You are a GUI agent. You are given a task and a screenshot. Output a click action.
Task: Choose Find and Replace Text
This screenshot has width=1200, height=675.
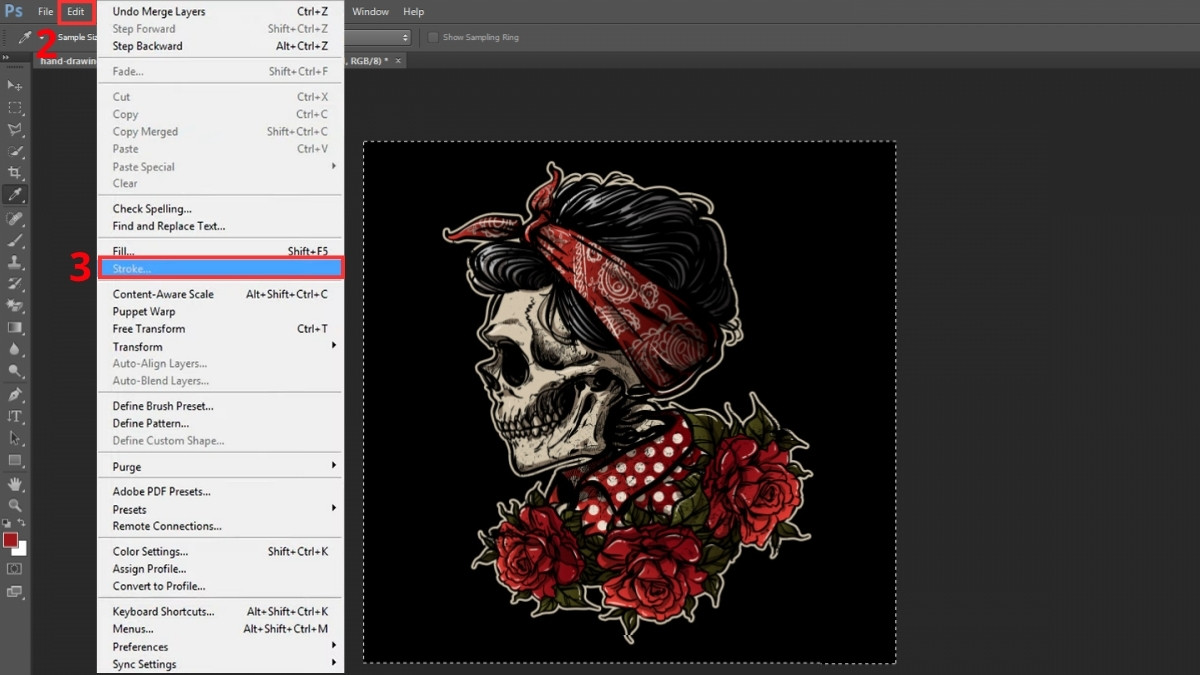coord(220,226)
